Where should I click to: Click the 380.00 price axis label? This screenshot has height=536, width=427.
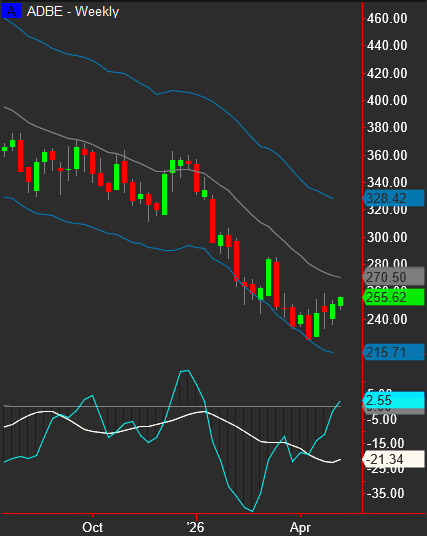point(387,128)
